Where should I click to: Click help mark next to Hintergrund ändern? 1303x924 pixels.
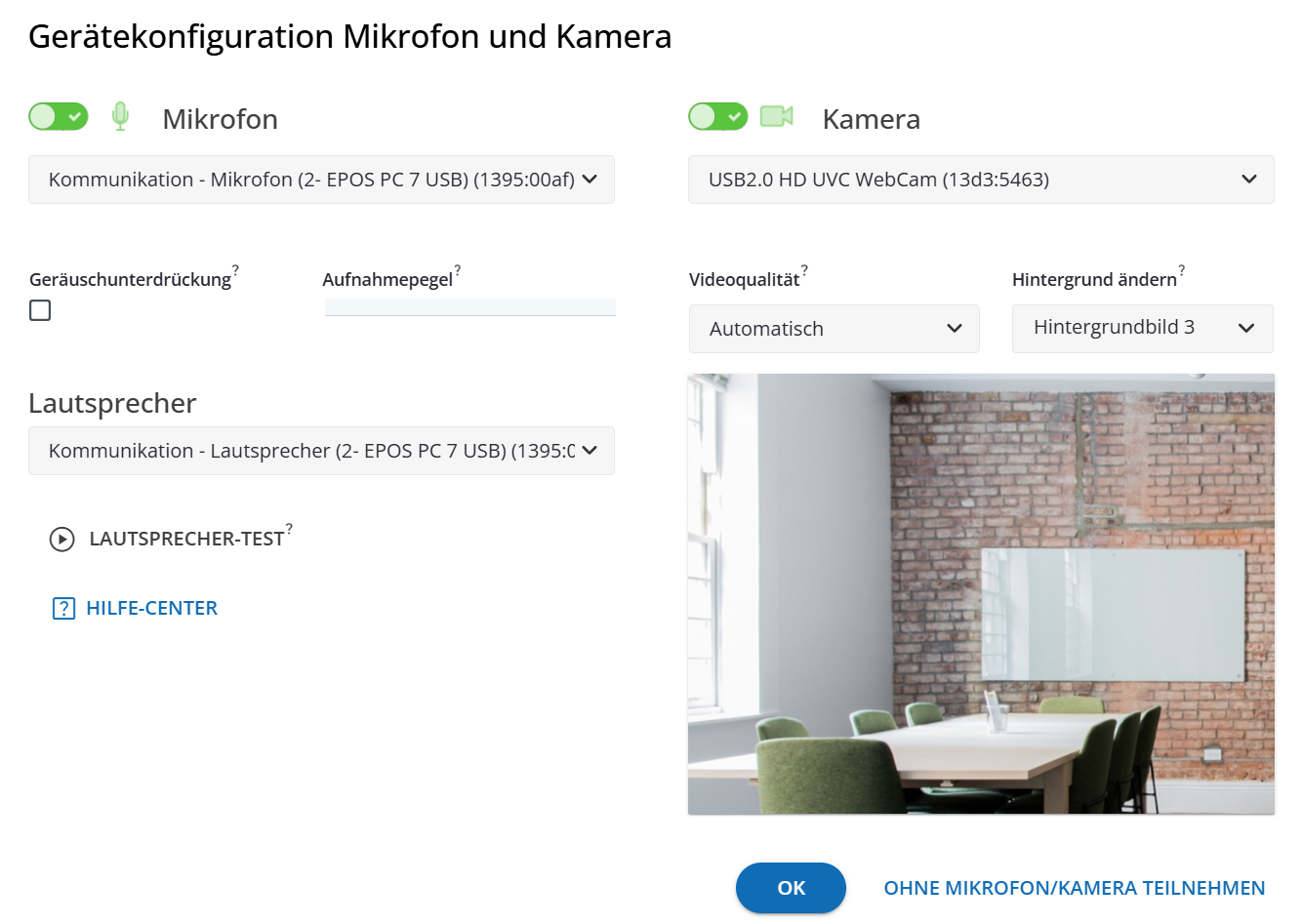point(1181,269)
